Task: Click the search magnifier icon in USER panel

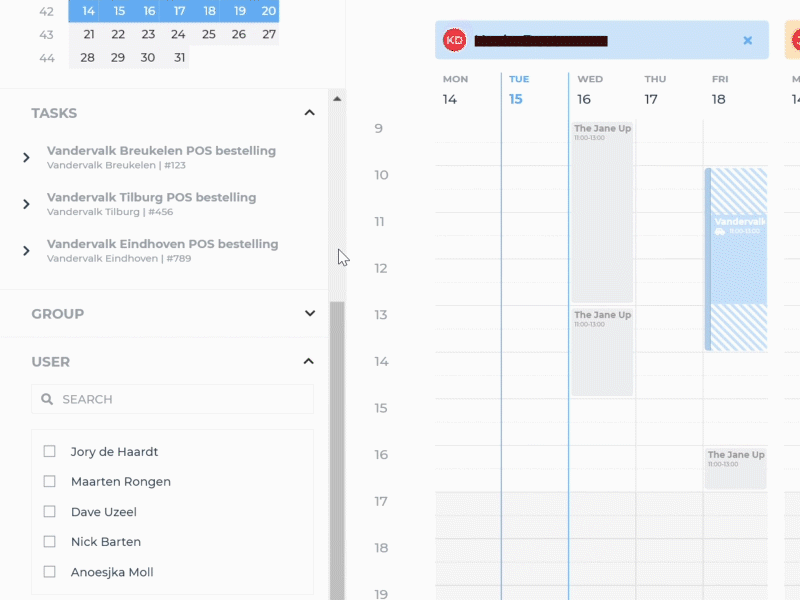Action: (47, 399)
